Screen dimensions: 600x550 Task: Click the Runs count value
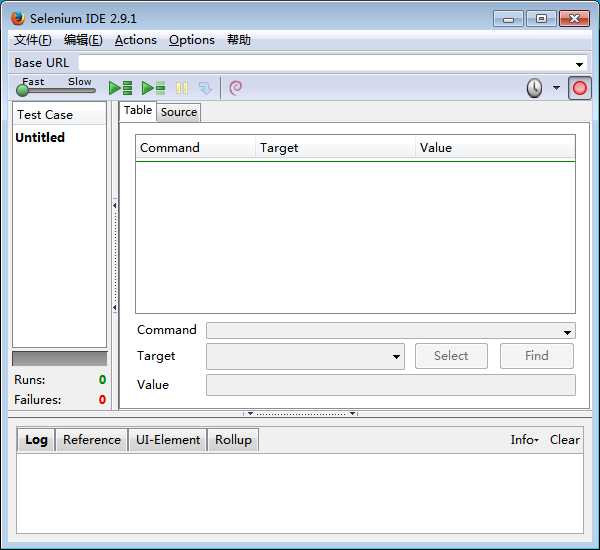(x=102, y=380)
